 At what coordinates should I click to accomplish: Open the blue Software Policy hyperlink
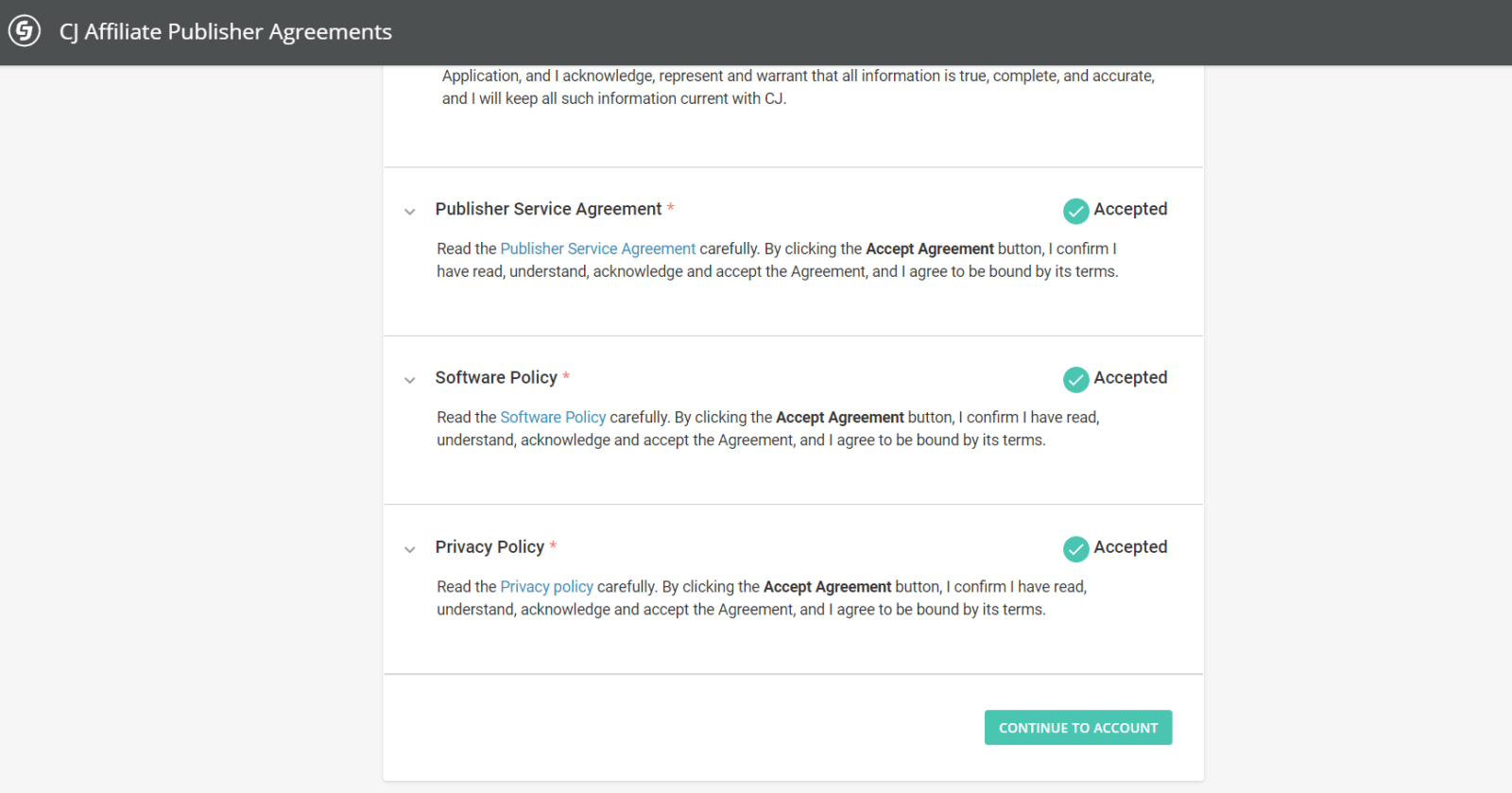[x=553, y=417]
